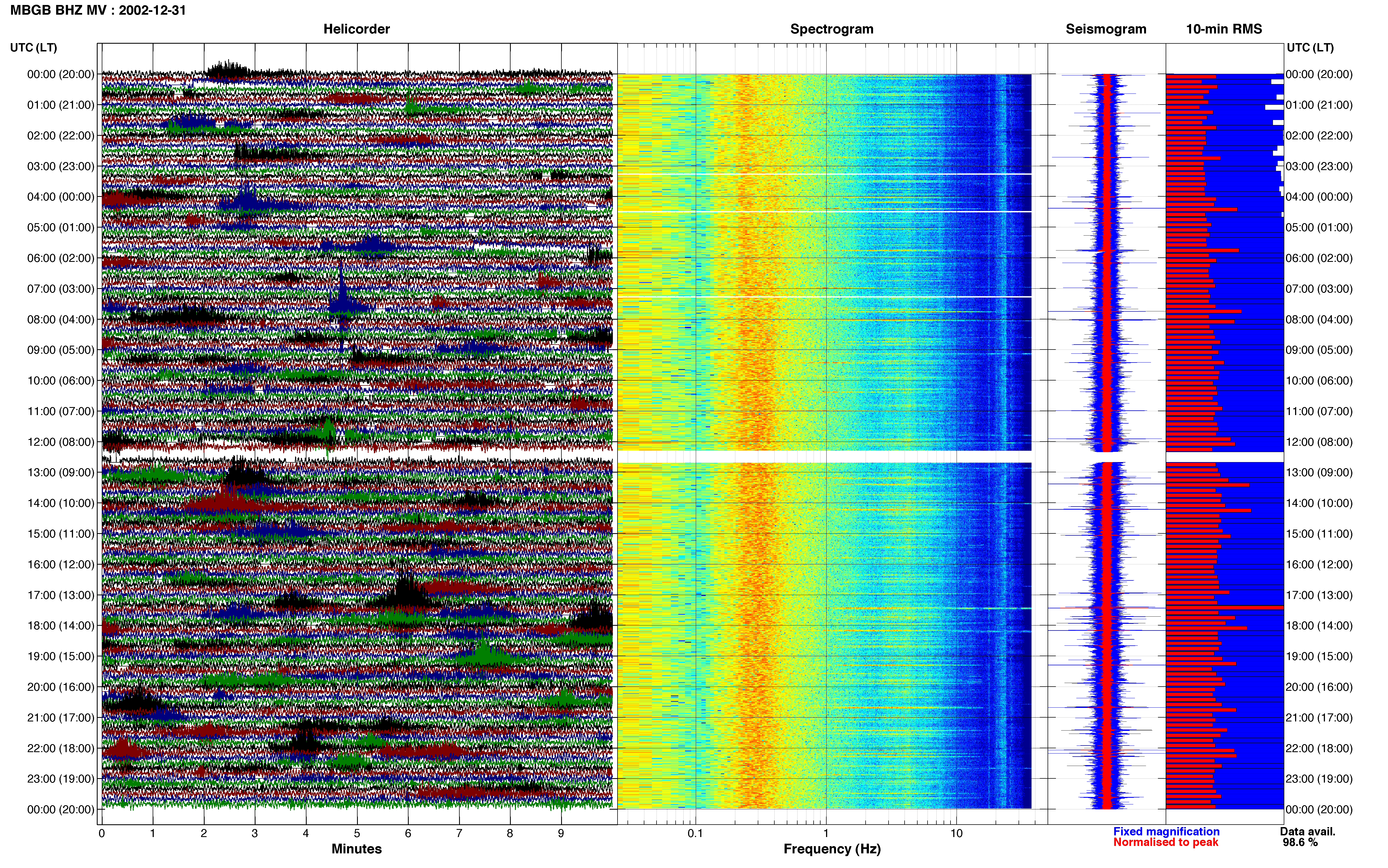Click left time label 01:00 (21:00)
1388x868 pixels.
click(x=61, y=105)
